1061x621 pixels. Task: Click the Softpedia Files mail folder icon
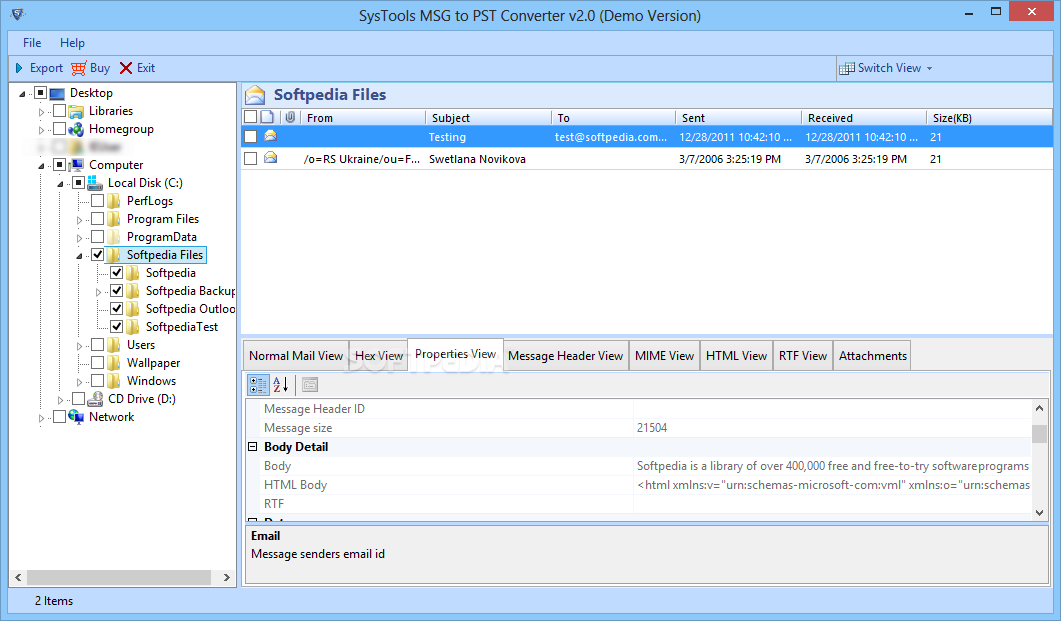255,95
